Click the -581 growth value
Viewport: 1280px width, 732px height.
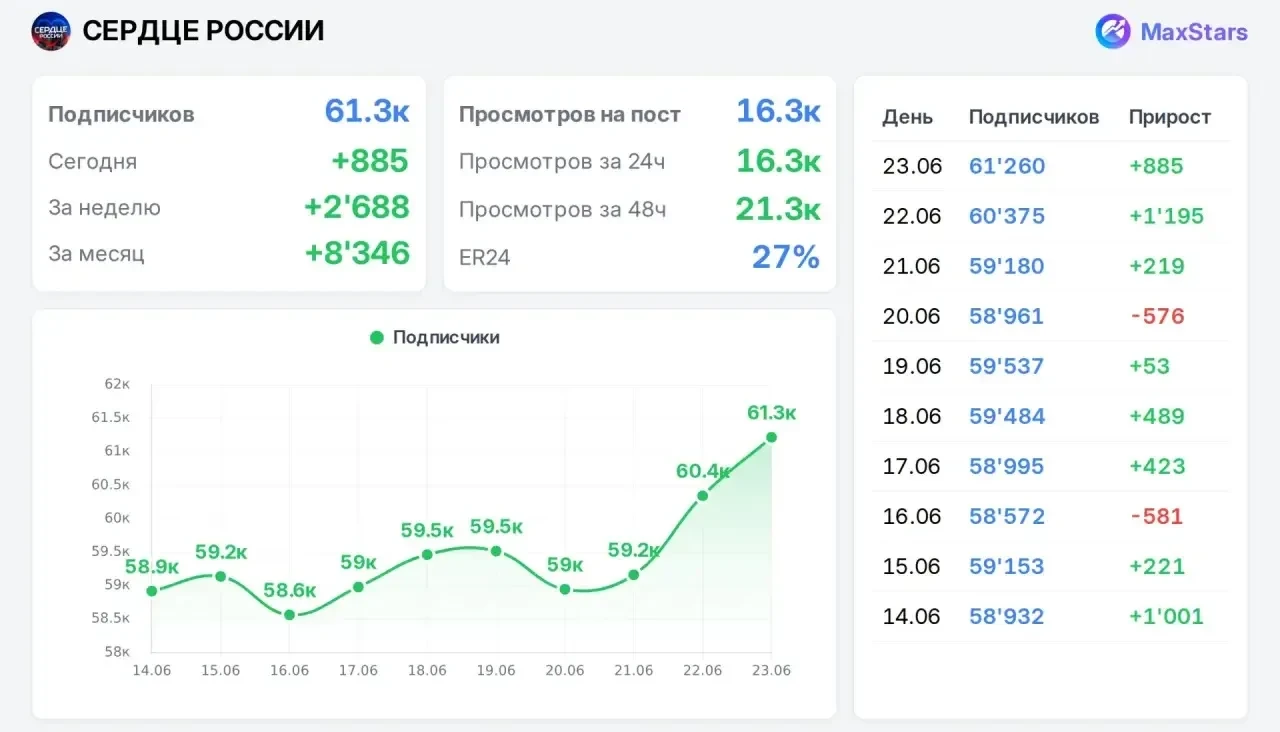(1156, 516)
